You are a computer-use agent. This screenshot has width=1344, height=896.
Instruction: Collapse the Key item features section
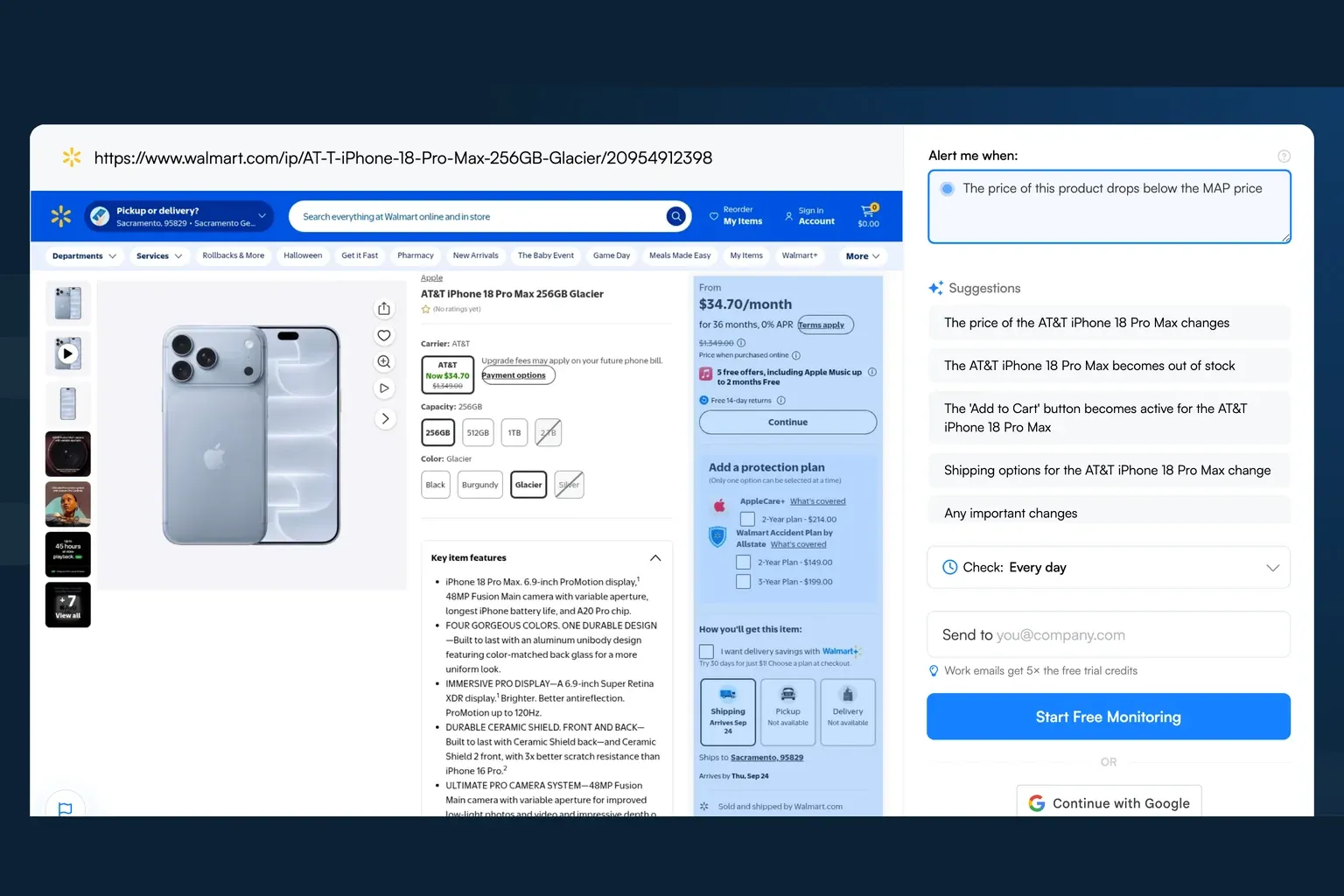point(655,557)
